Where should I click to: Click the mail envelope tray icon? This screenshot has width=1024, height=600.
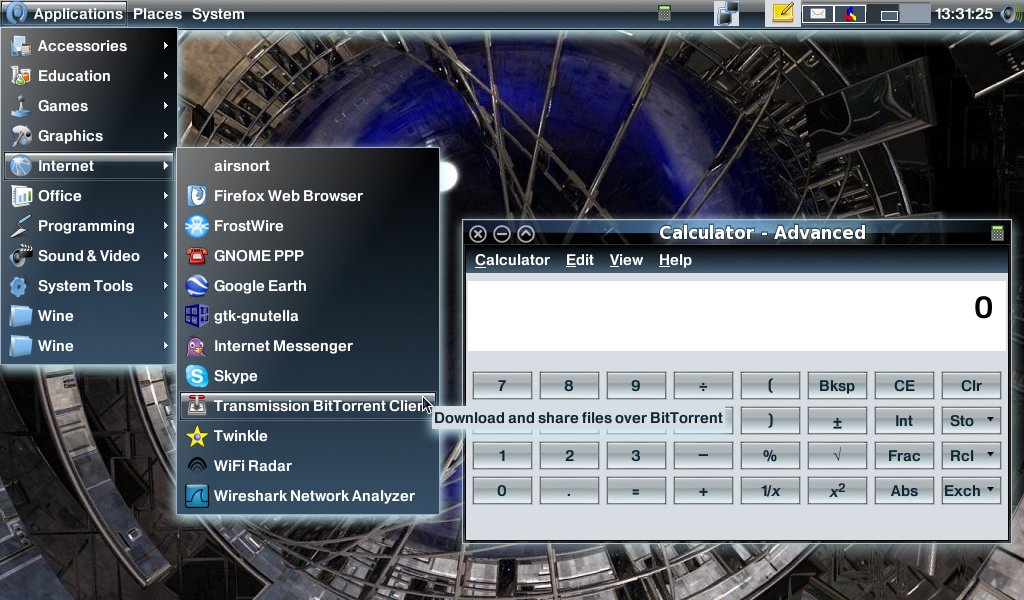click(818, 14)
